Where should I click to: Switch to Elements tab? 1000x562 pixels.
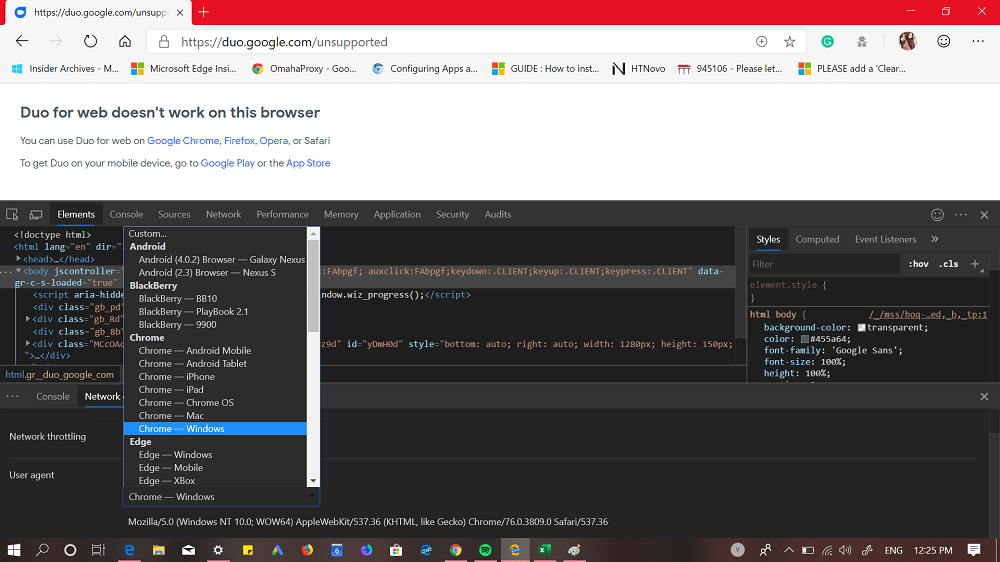[76, 214]
